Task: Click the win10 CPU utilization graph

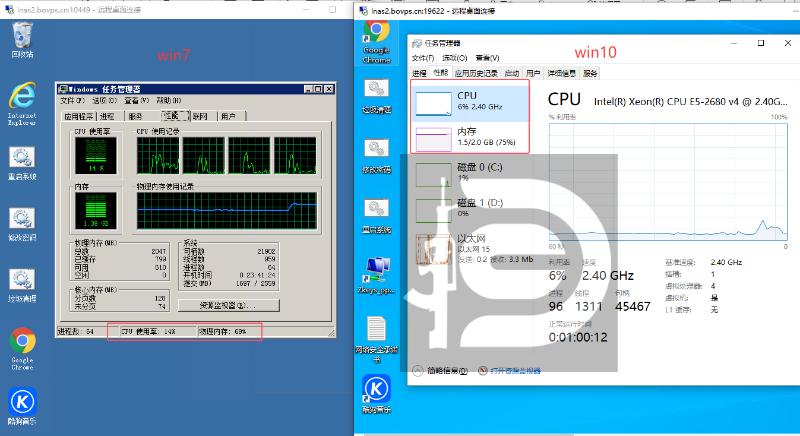Action: click(x=668, y=182)
